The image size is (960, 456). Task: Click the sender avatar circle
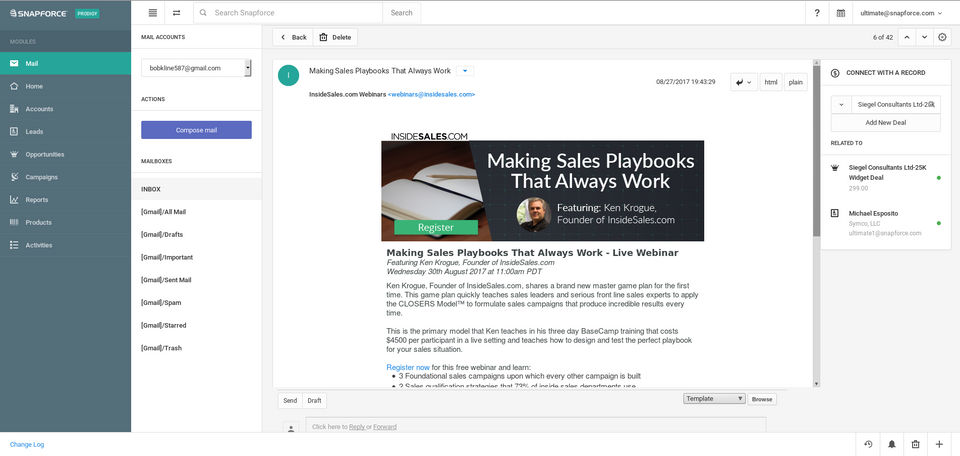[x=288, y=75]
